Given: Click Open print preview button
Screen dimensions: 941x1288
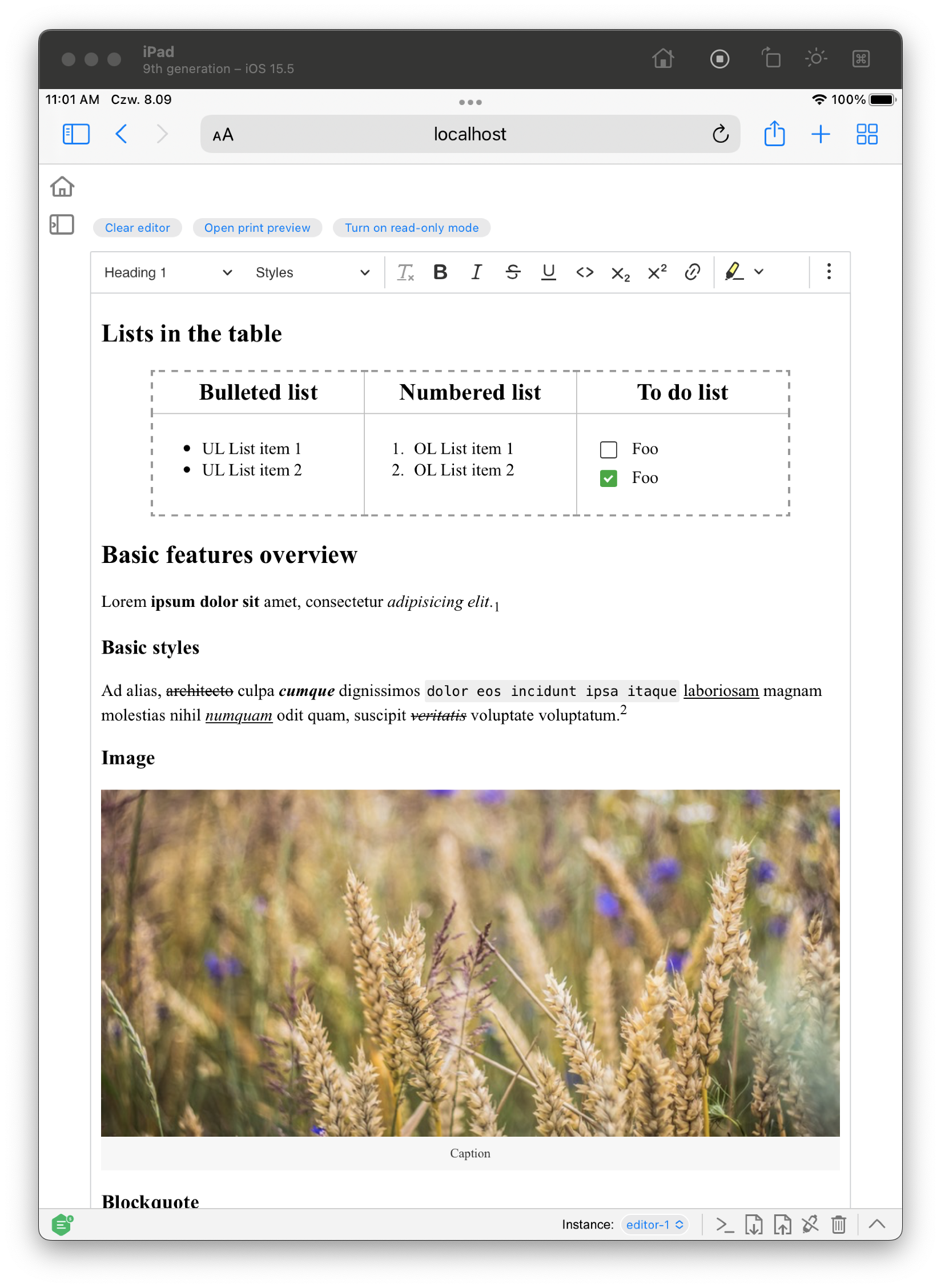Looking at the screenshot, I should point(258,228).
